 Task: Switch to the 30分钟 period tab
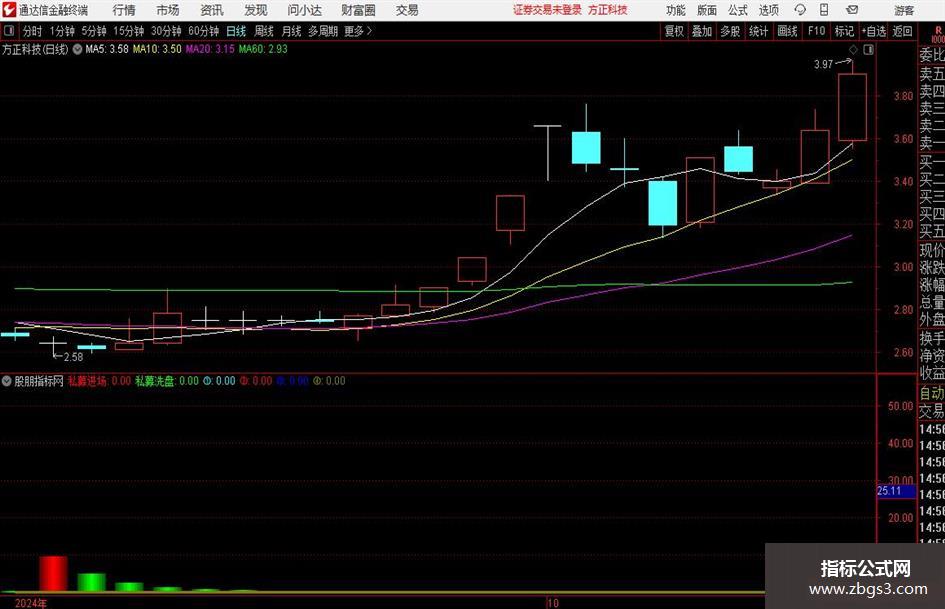click(x=166, y=31)
